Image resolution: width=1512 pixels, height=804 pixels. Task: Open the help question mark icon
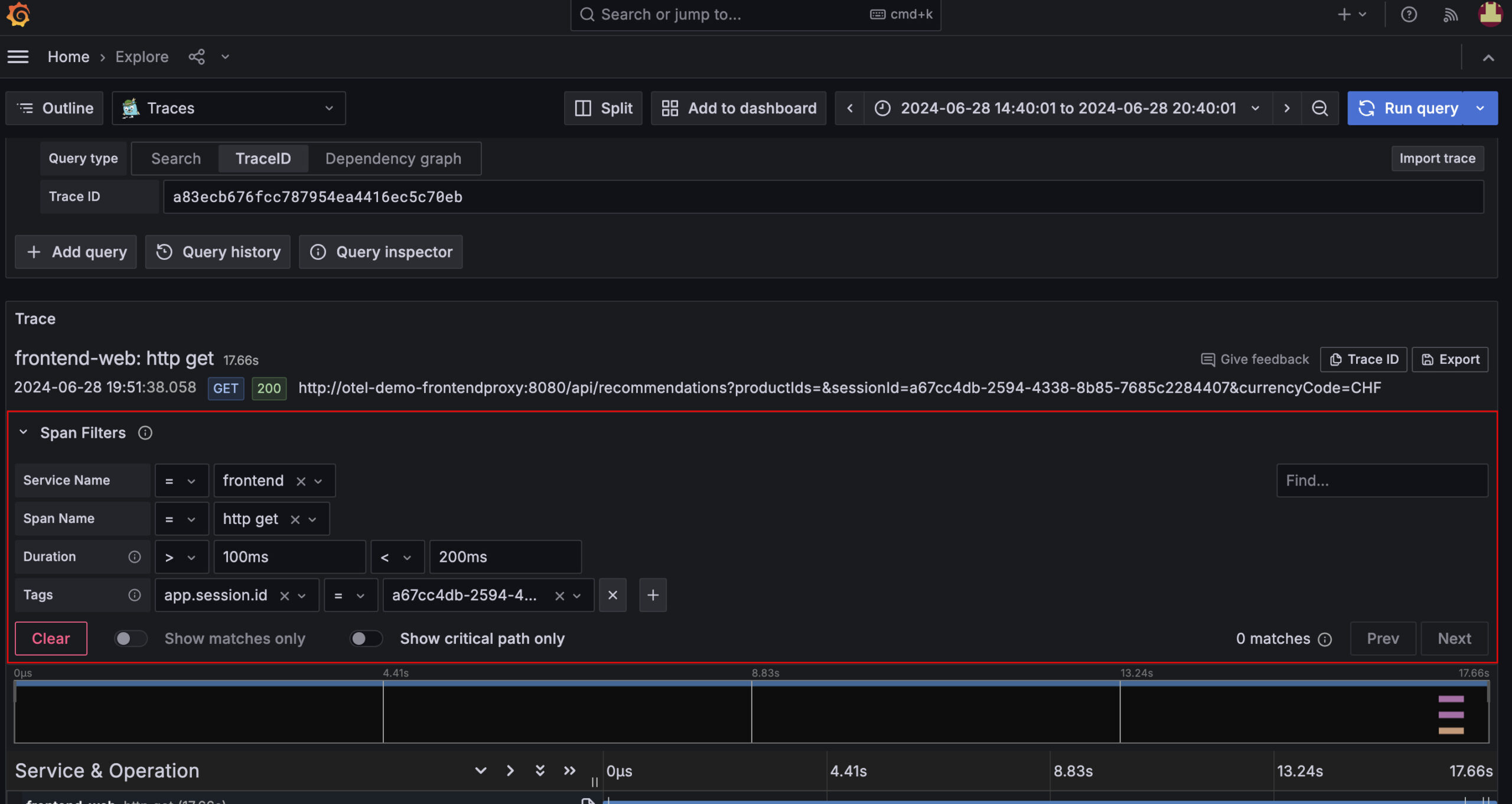pyautogui.click(x=1409, y=14)
